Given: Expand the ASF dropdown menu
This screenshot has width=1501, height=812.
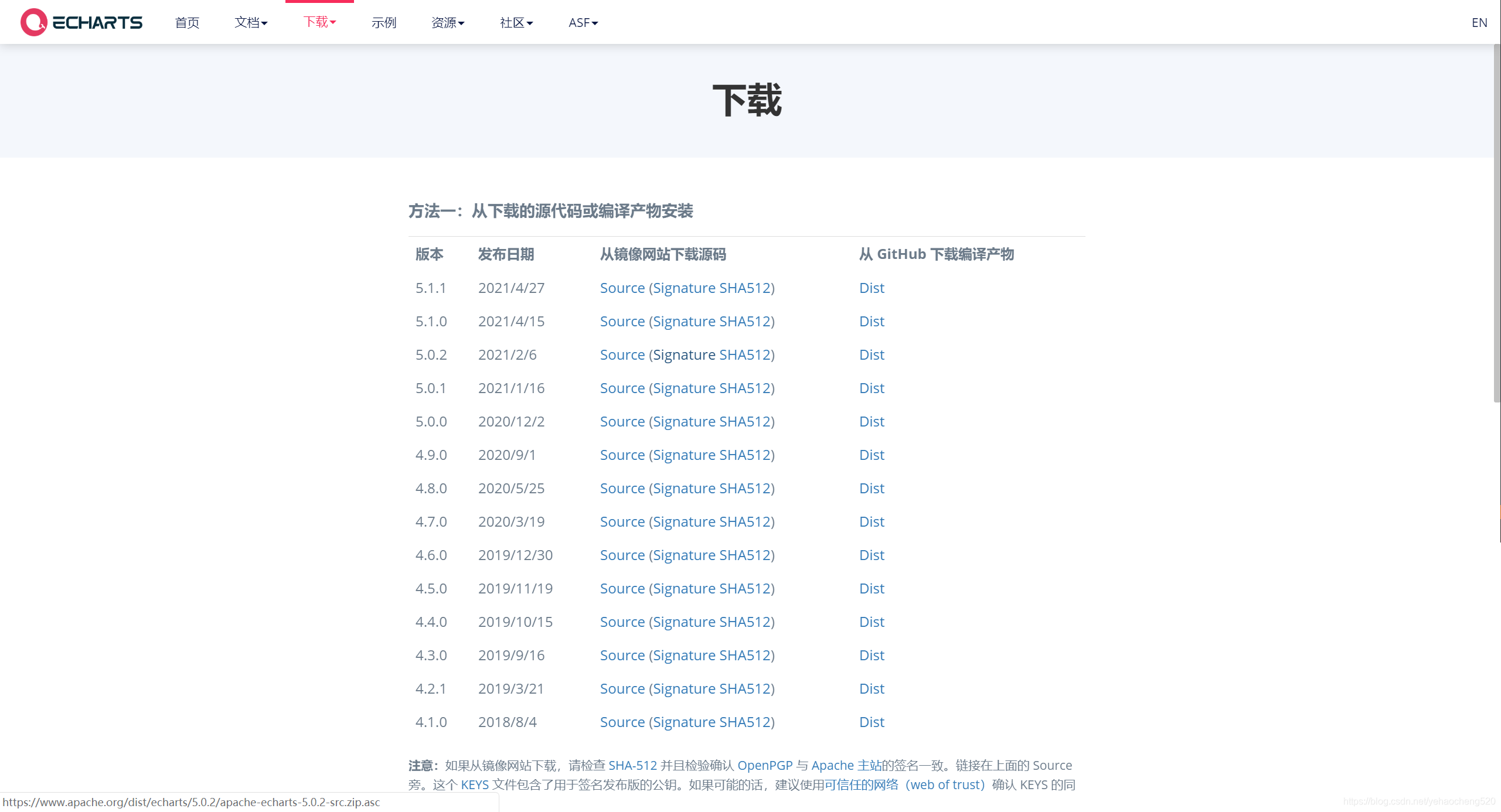Looking at the screenshot, I should click(583, 22).
